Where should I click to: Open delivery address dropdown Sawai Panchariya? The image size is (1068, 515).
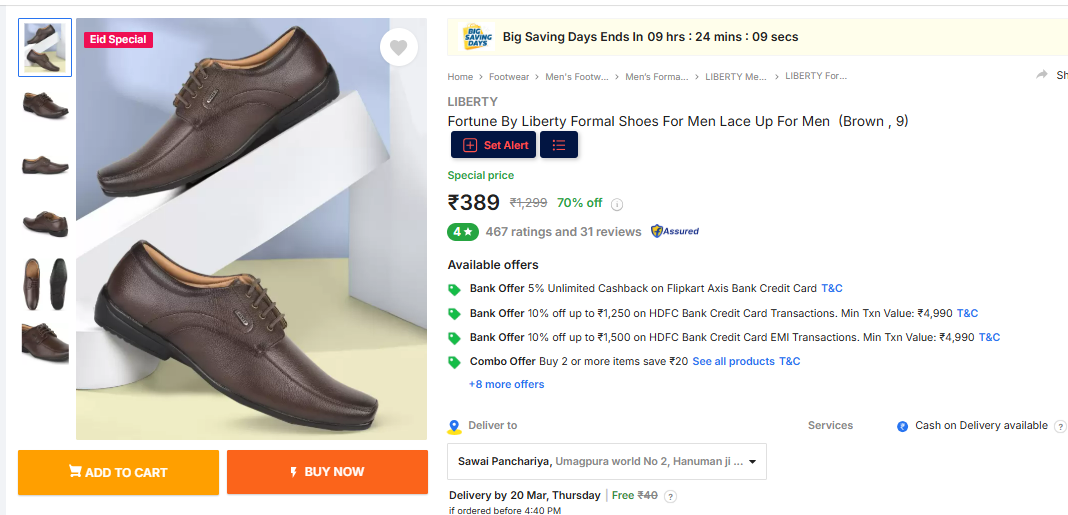click(x=607, y=462)
